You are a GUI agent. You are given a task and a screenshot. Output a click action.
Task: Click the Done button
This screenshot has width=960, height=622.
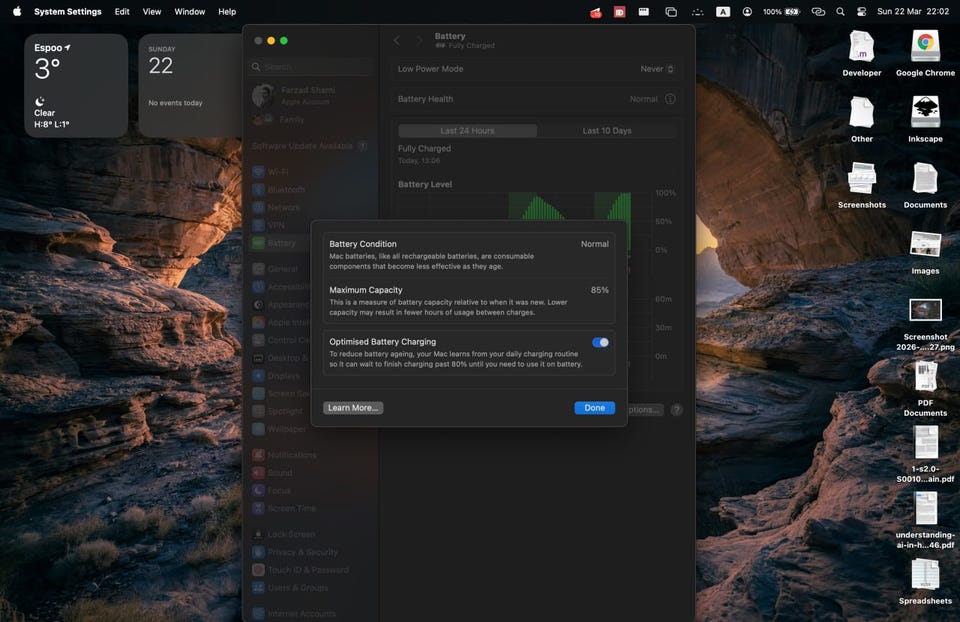pyautogui.click(x=594, y=408)
